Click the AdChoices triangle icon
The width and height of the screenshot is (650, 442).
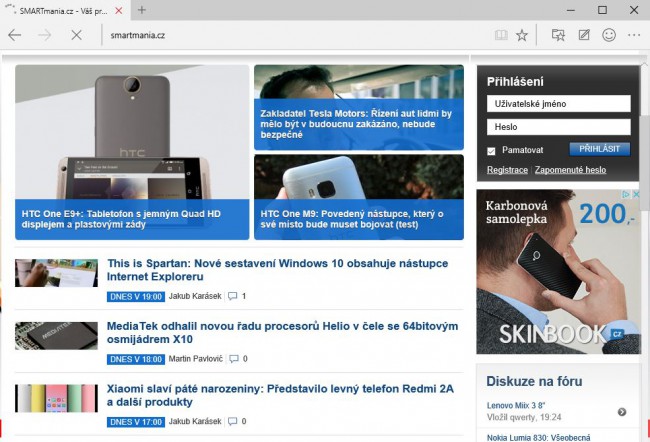point(627,194)
